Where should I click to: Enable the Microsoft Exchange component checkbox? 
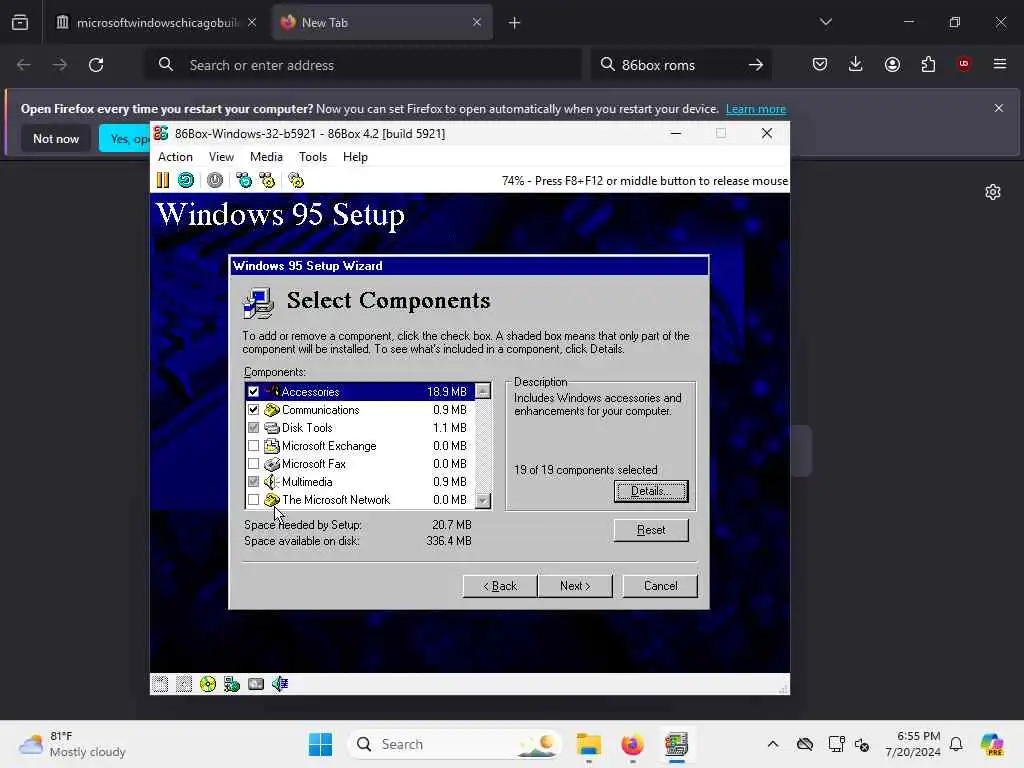coord(253,446)
